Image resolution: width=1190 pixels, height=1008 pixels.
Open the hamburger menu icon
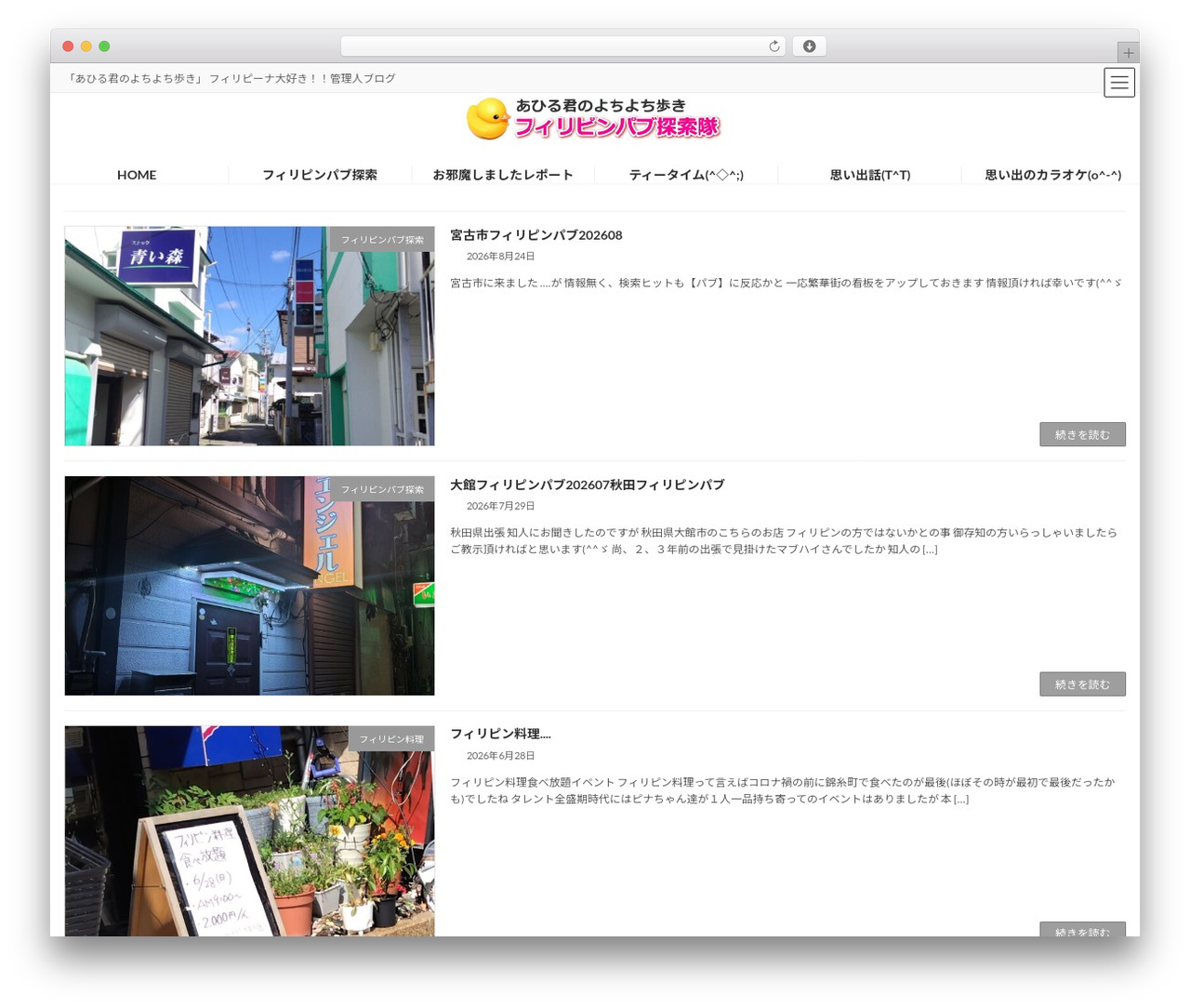(1119, 83)
